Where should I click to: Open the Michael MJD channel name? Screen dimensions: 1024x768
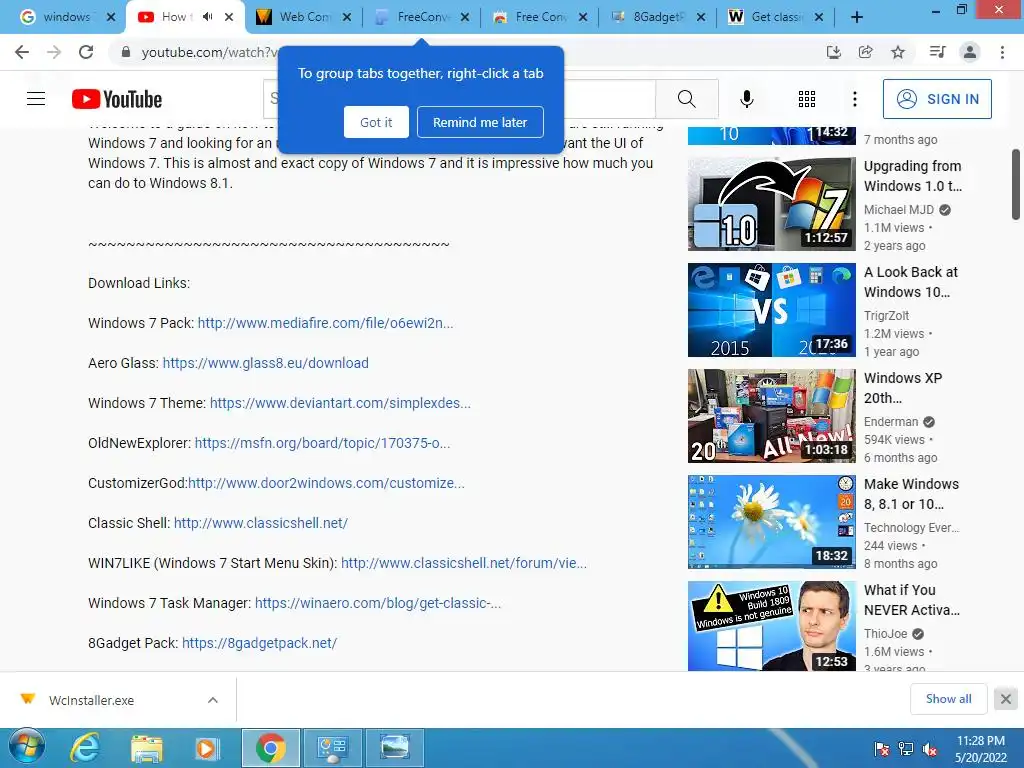pos(899,210)
